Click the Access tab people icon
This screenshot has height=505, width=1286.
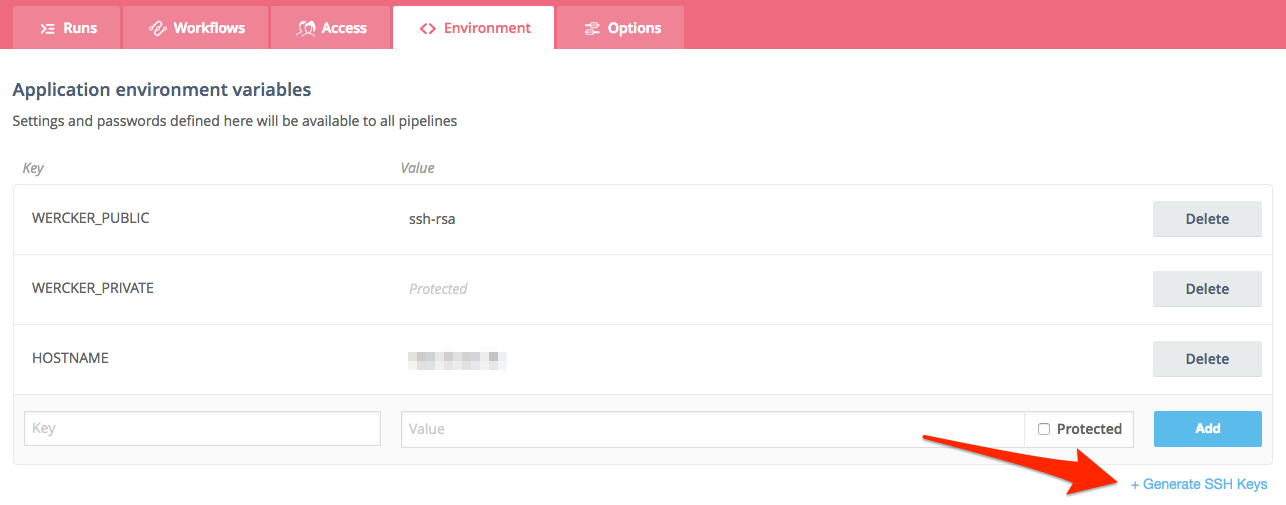click(306, 28)
